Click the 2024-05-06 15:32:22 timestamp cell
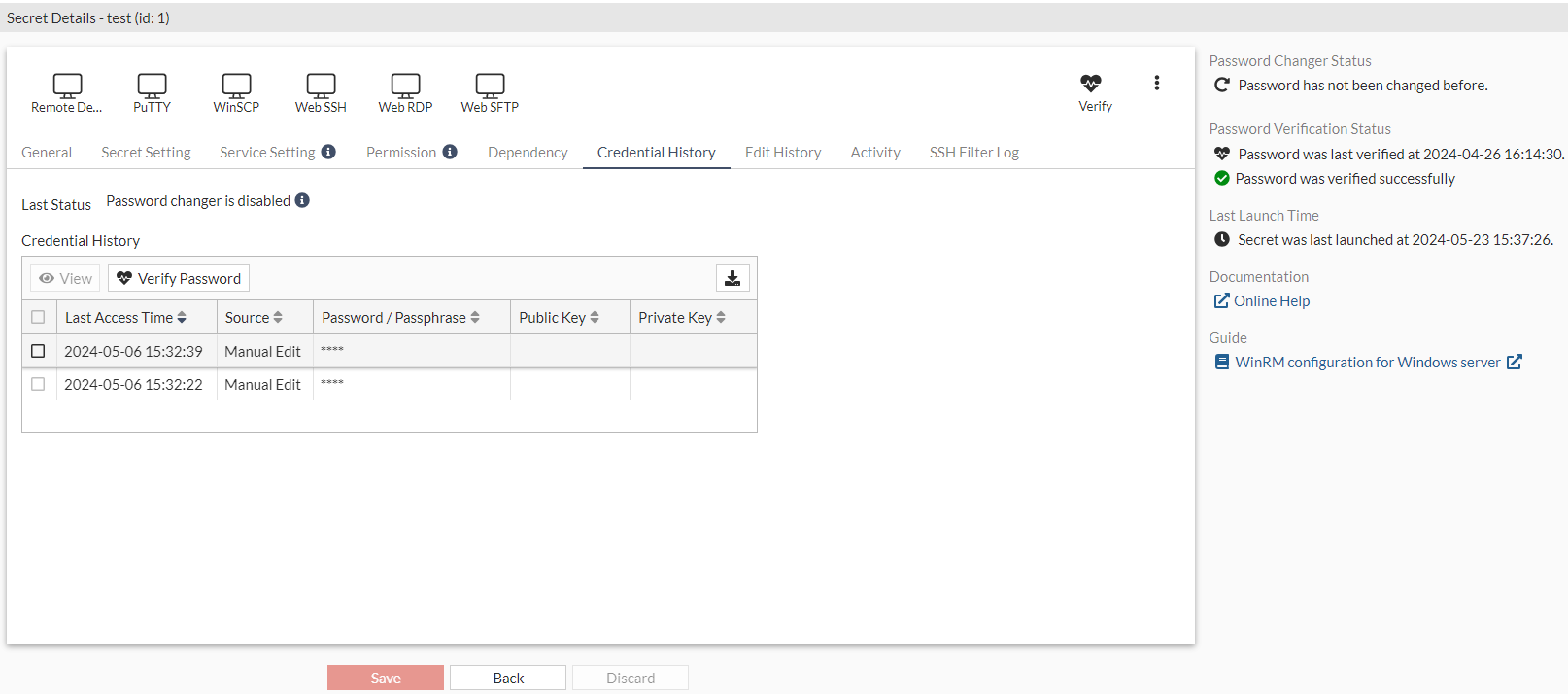 [x=136, y=384]
